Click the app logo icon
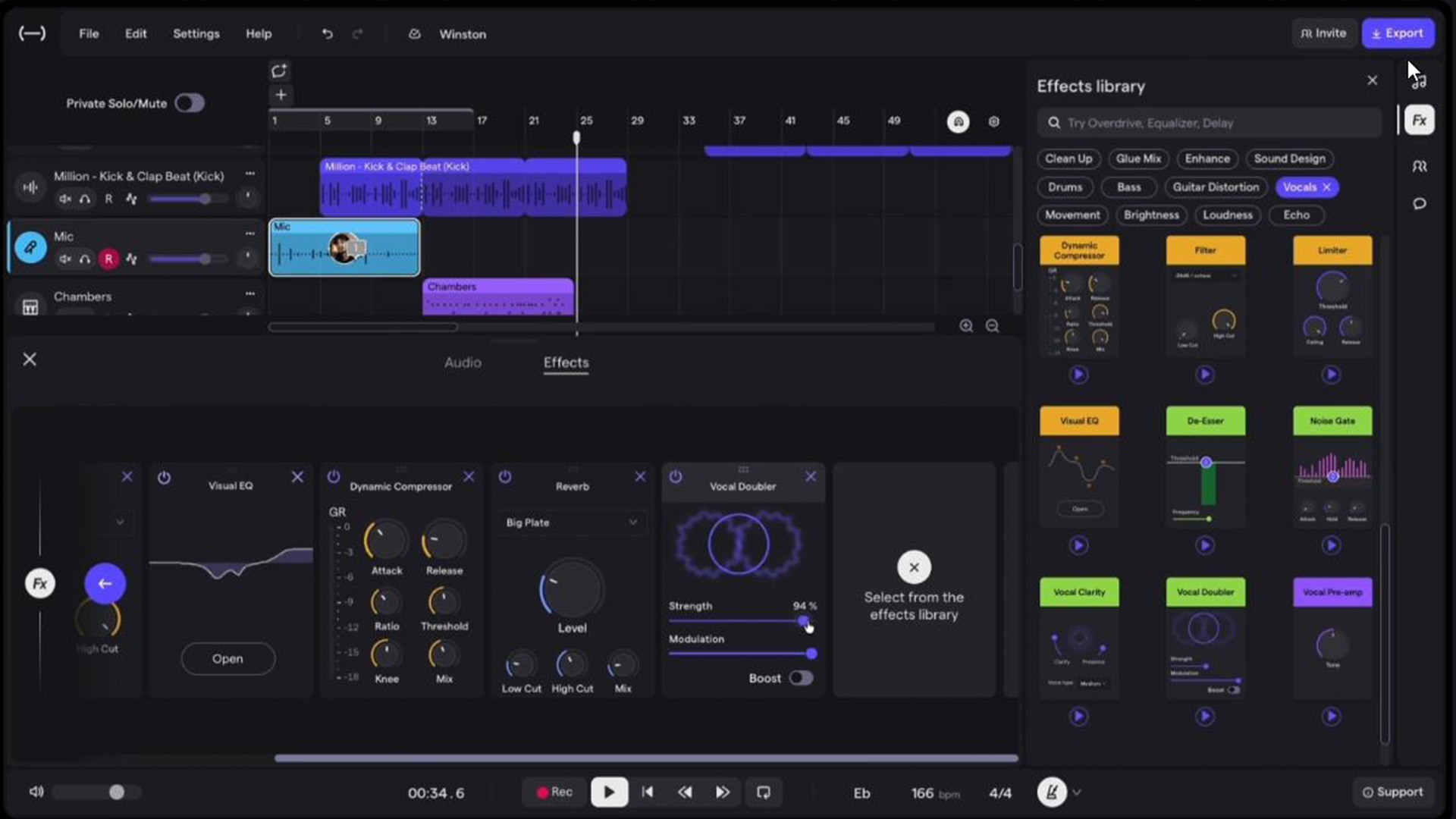Screen dimensions: 1456x819 32,33
